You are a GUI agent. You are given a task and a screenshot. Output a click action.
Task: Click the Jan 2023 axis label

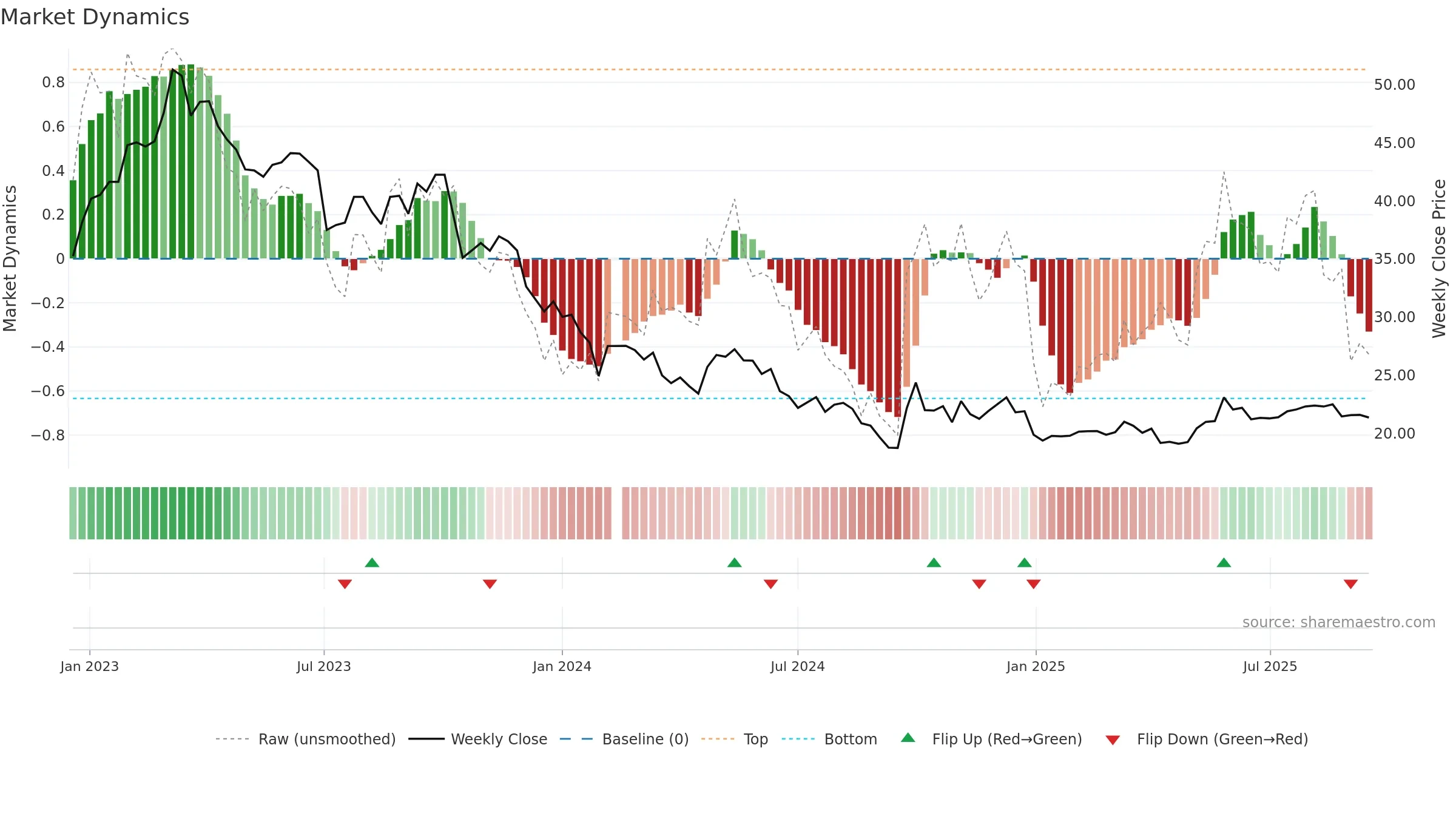(x=90, y=667)
